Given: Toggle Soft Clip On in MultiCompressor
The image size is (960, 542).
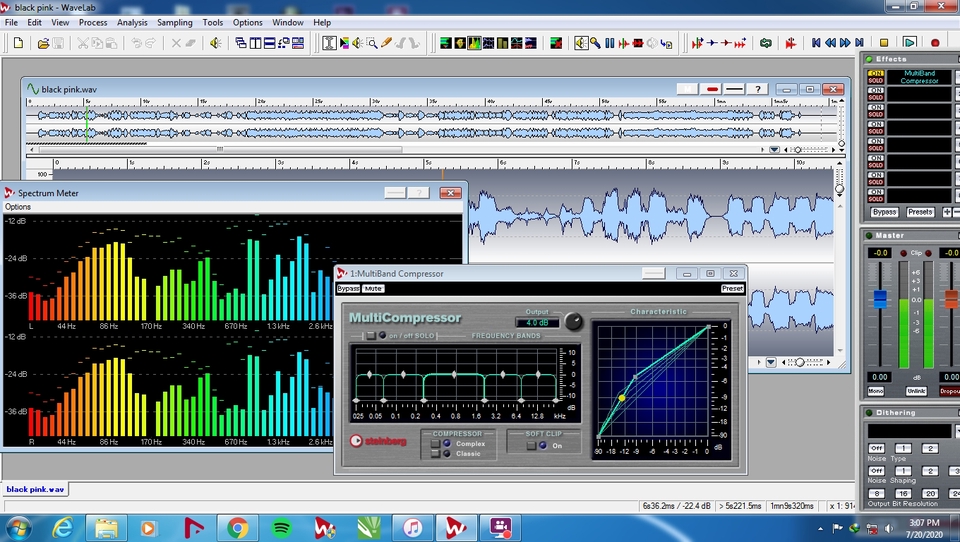Looking at the screenshot, I should [532, 446].
